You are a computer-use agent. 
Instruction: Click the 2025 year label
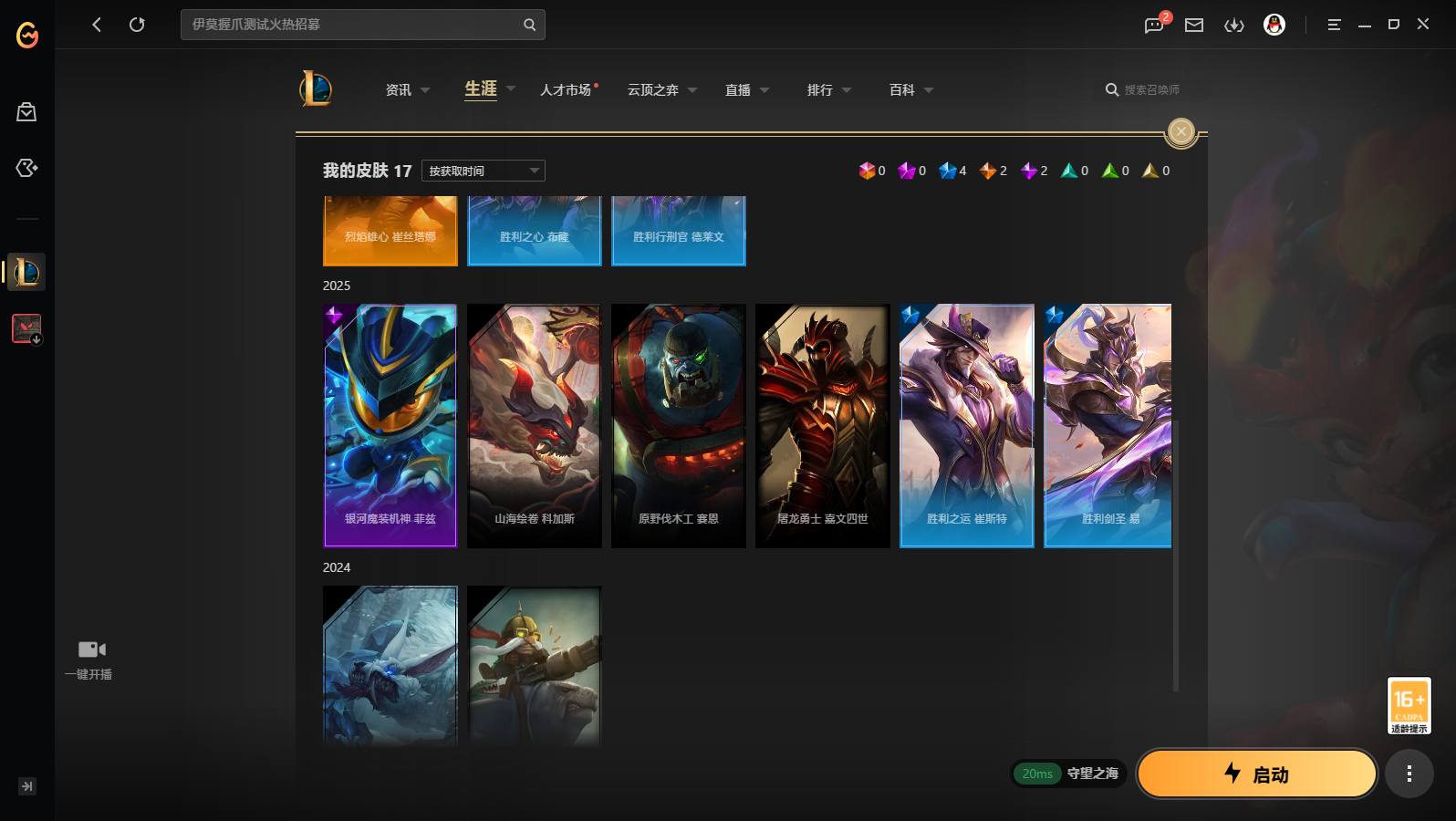337,286
